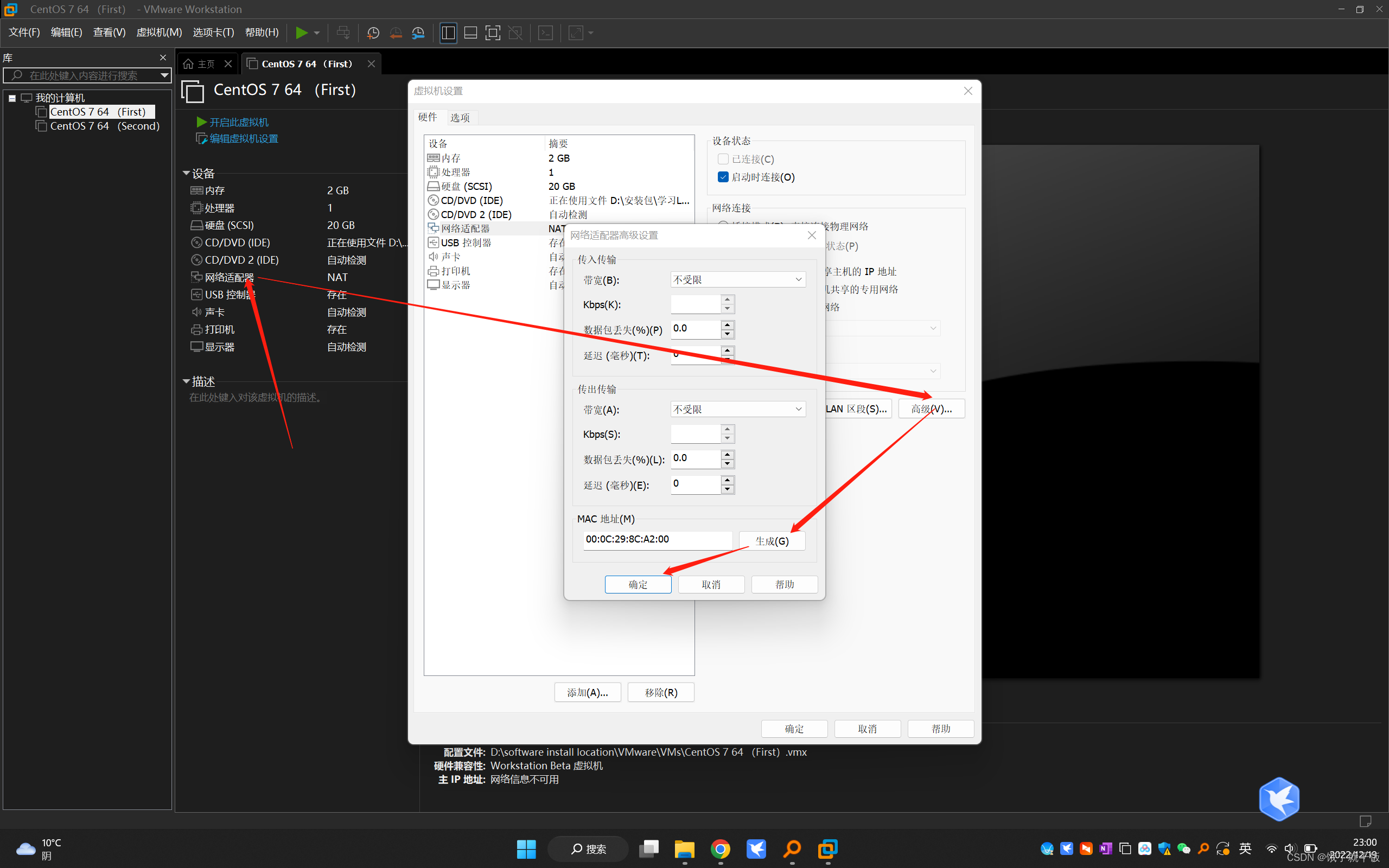
Task: Open the 虚拟机(M) menu
Action: click(x=159, y=32)
